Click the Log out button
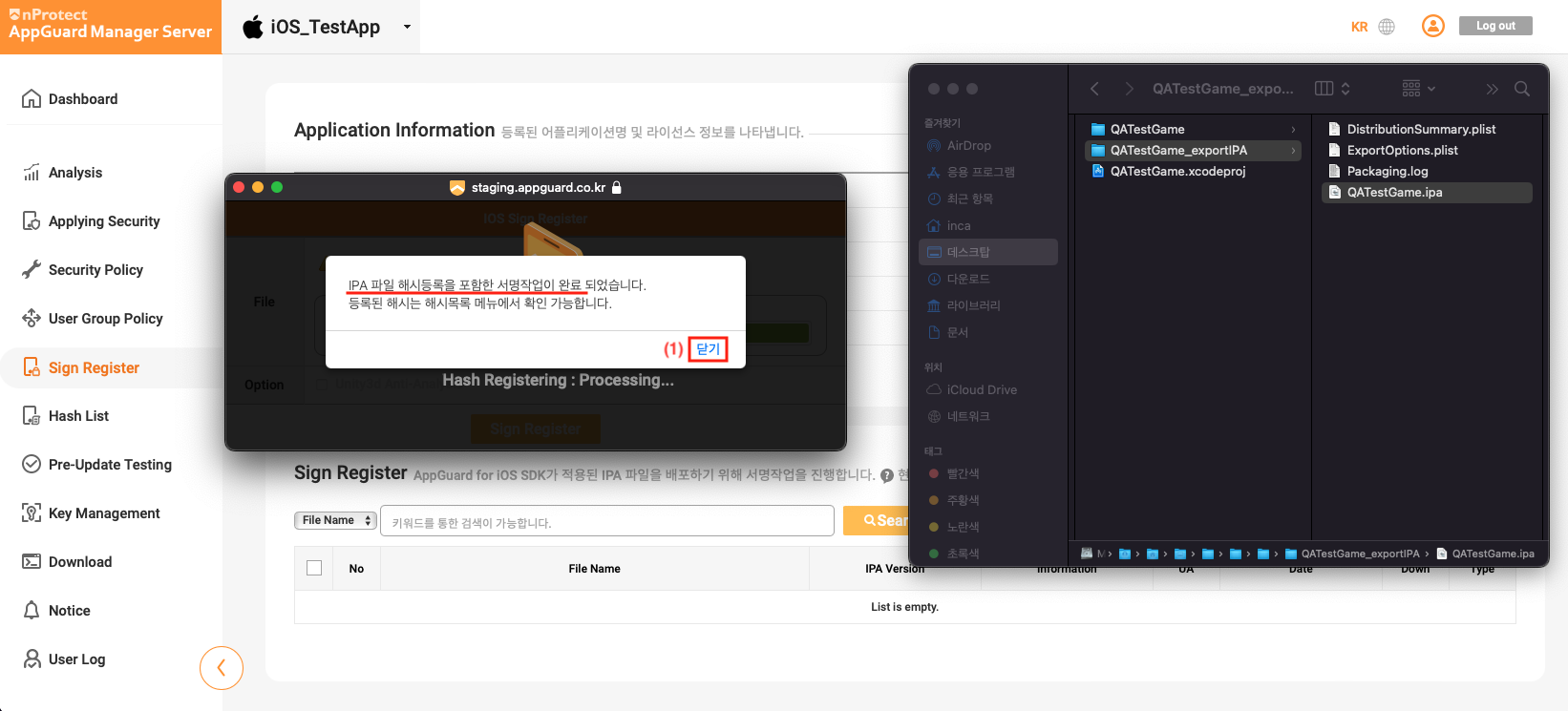This screenshot has width=1568, height=711. pos(1494,26)
